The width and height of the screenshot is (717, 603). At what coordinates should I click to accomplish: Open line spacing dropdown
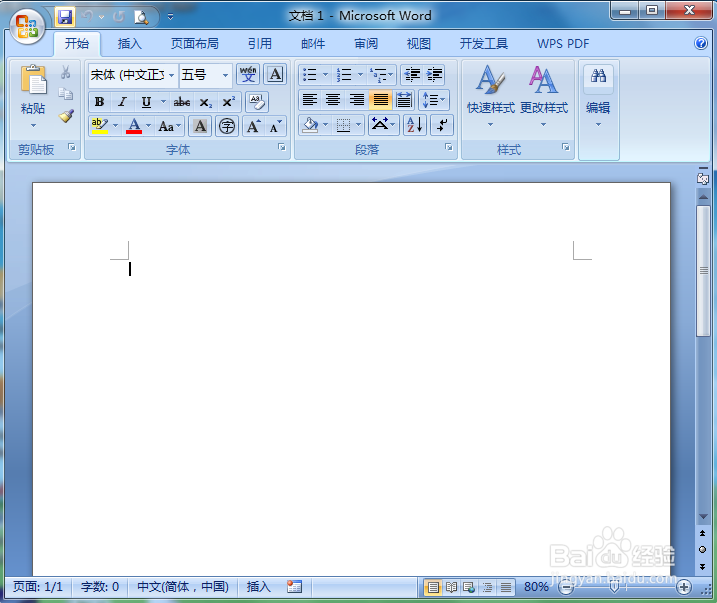(434, 100)
